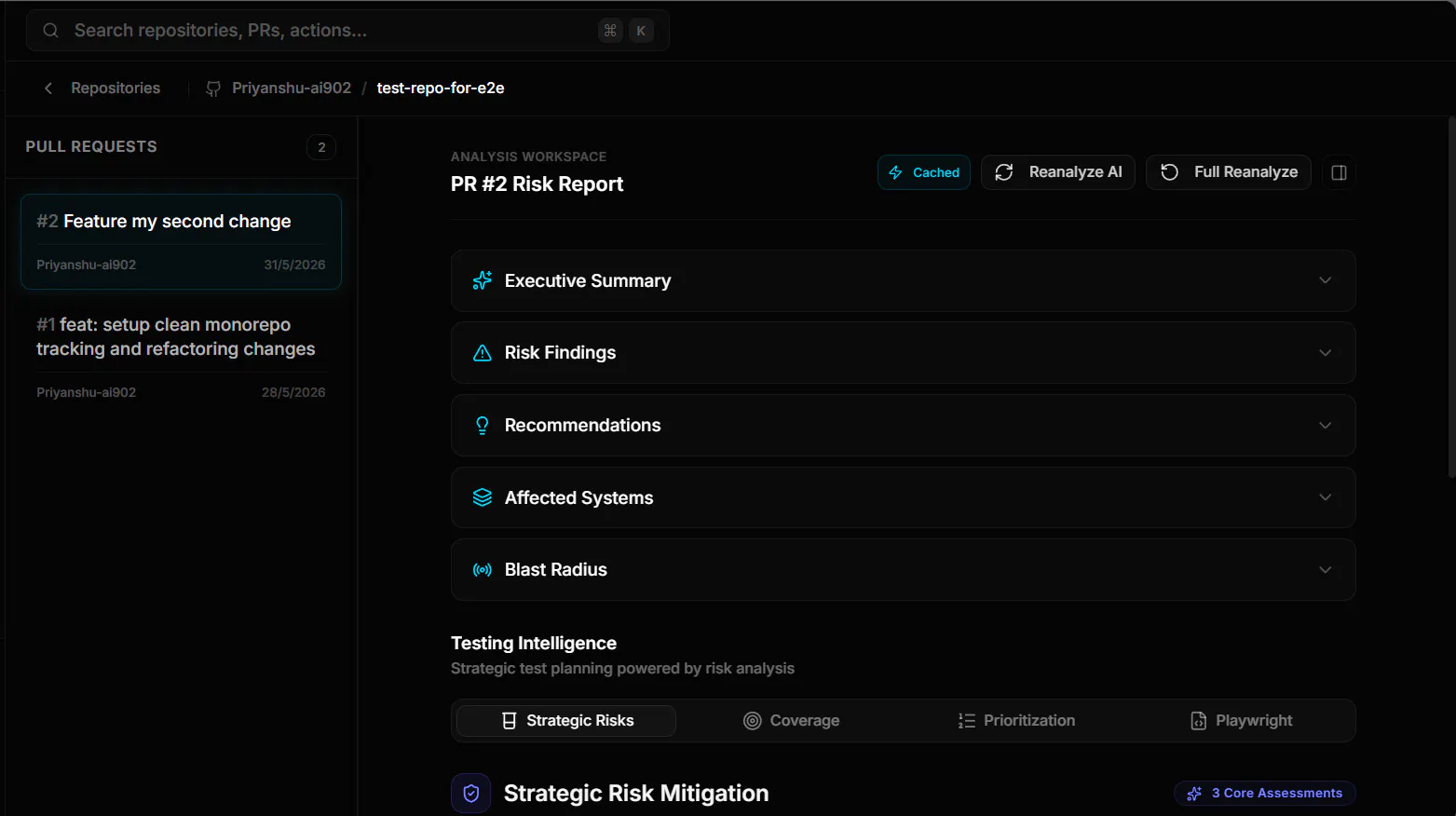Click the command key shortcut badge

(x=610, y=31)
